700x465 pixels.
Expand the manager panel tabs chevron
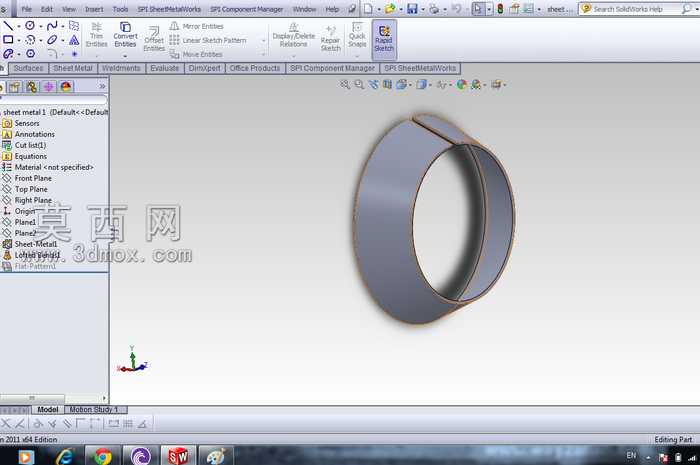point(102,86)
